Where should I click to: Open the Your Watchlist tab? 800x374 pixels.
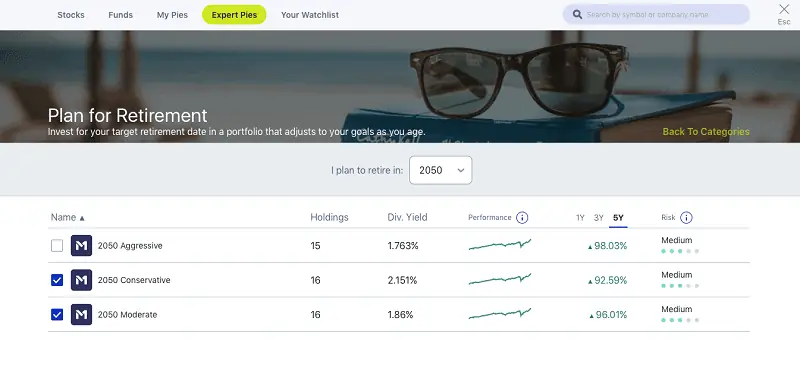tap(310, 15)
